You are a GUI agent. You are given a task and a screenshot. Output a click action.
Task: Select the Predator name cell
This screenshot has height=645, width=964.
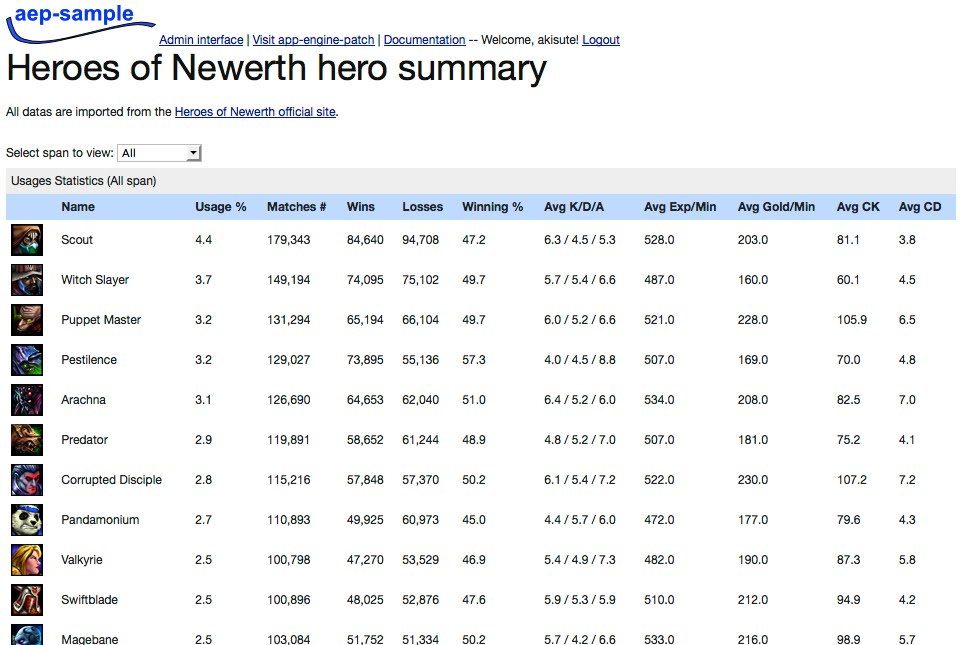coord(84,440)
